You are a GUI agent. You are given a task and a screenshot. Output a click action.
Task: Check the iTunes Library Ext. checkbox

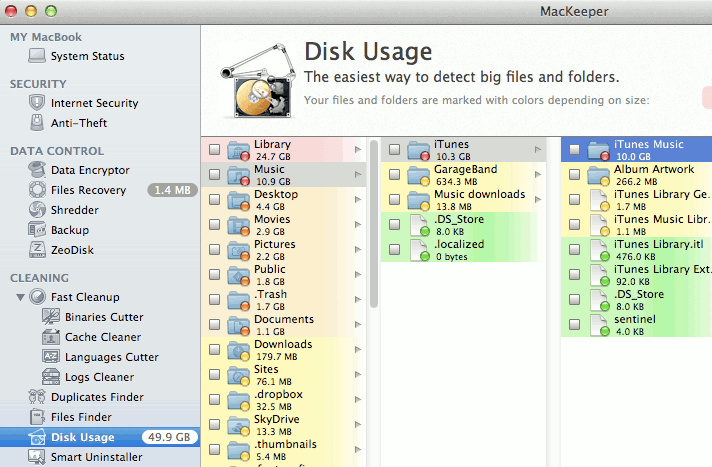coord(574,274)
